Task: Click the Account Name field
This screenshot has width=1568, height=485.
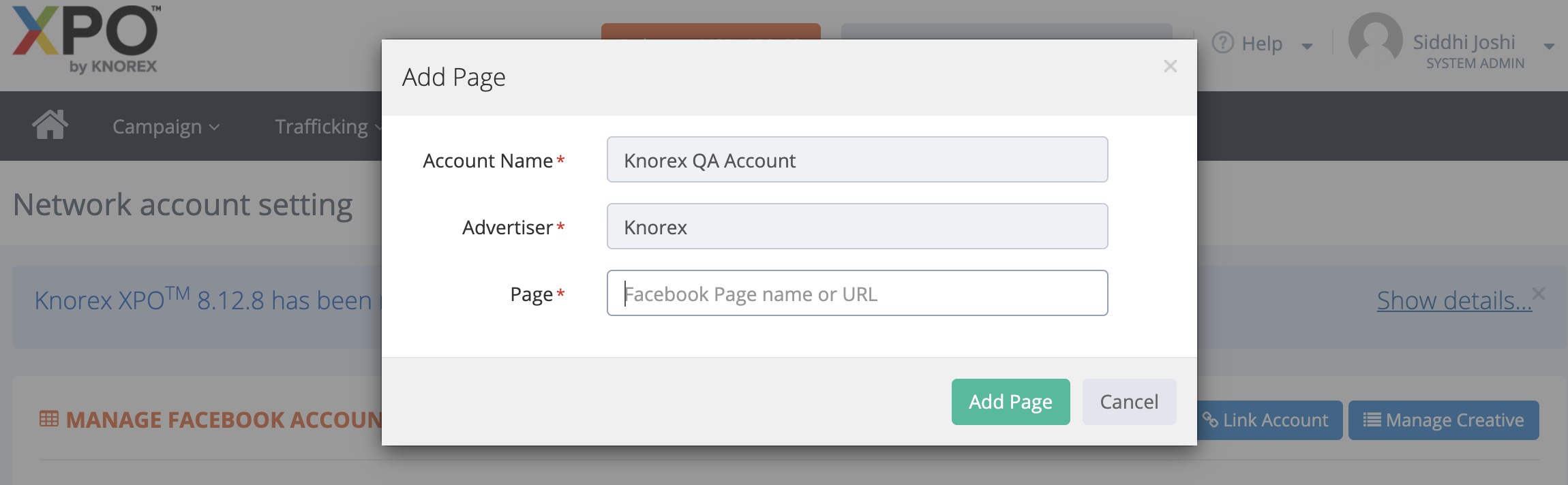Action: click(857, 159)
